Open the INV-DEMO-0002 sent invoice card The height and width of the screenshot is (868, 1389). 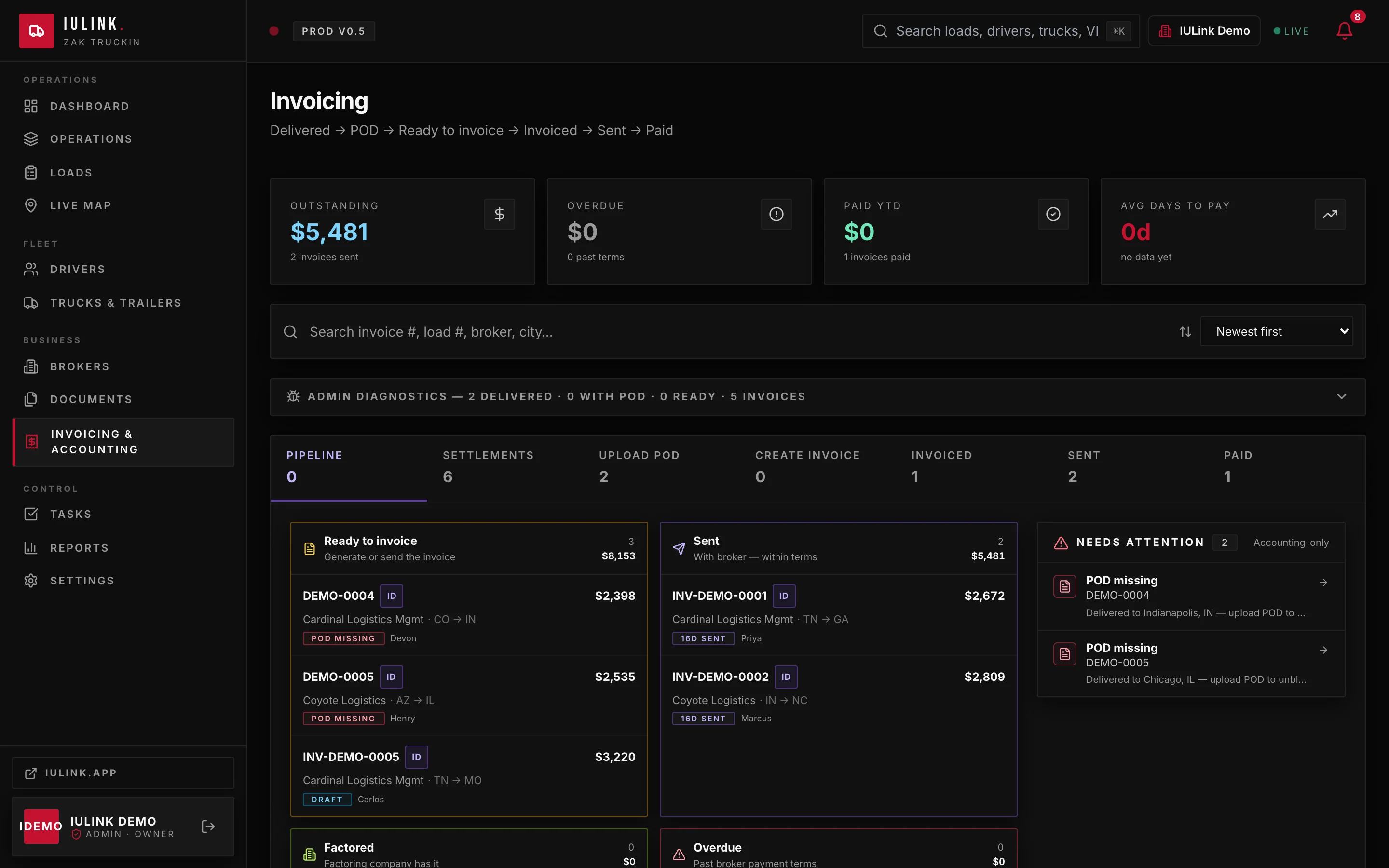839,695
